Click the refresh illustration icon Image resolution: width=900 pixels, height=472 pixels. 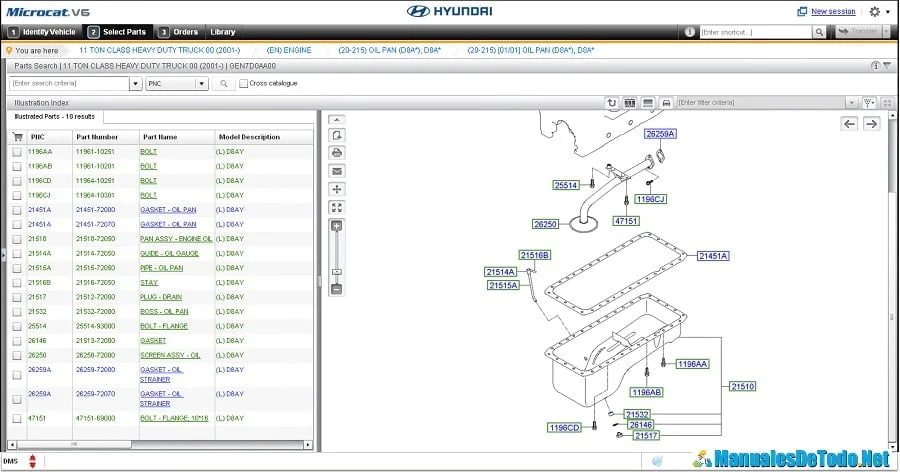[x=611, y=103]
